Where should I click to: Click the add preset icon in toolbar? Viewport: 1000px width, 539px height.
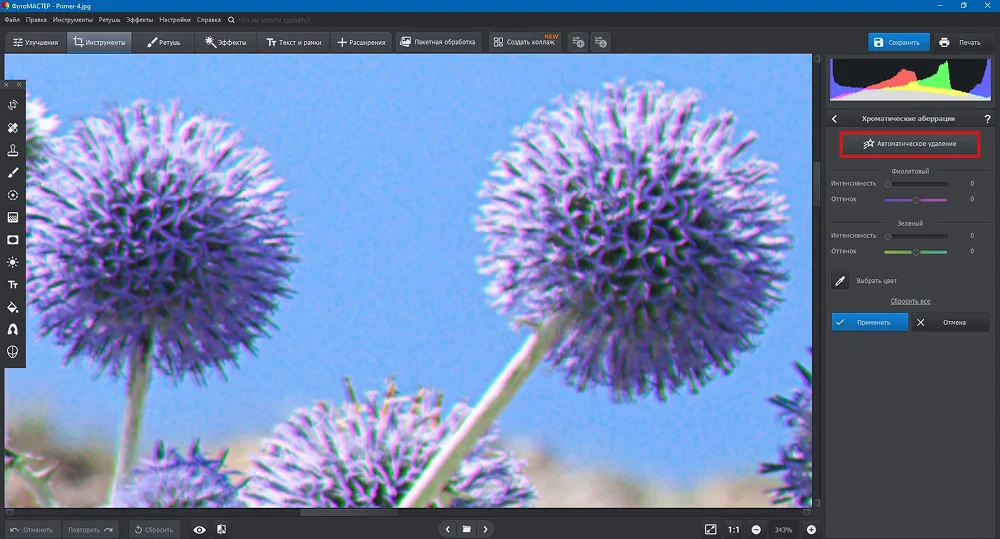tap(578, 42)
